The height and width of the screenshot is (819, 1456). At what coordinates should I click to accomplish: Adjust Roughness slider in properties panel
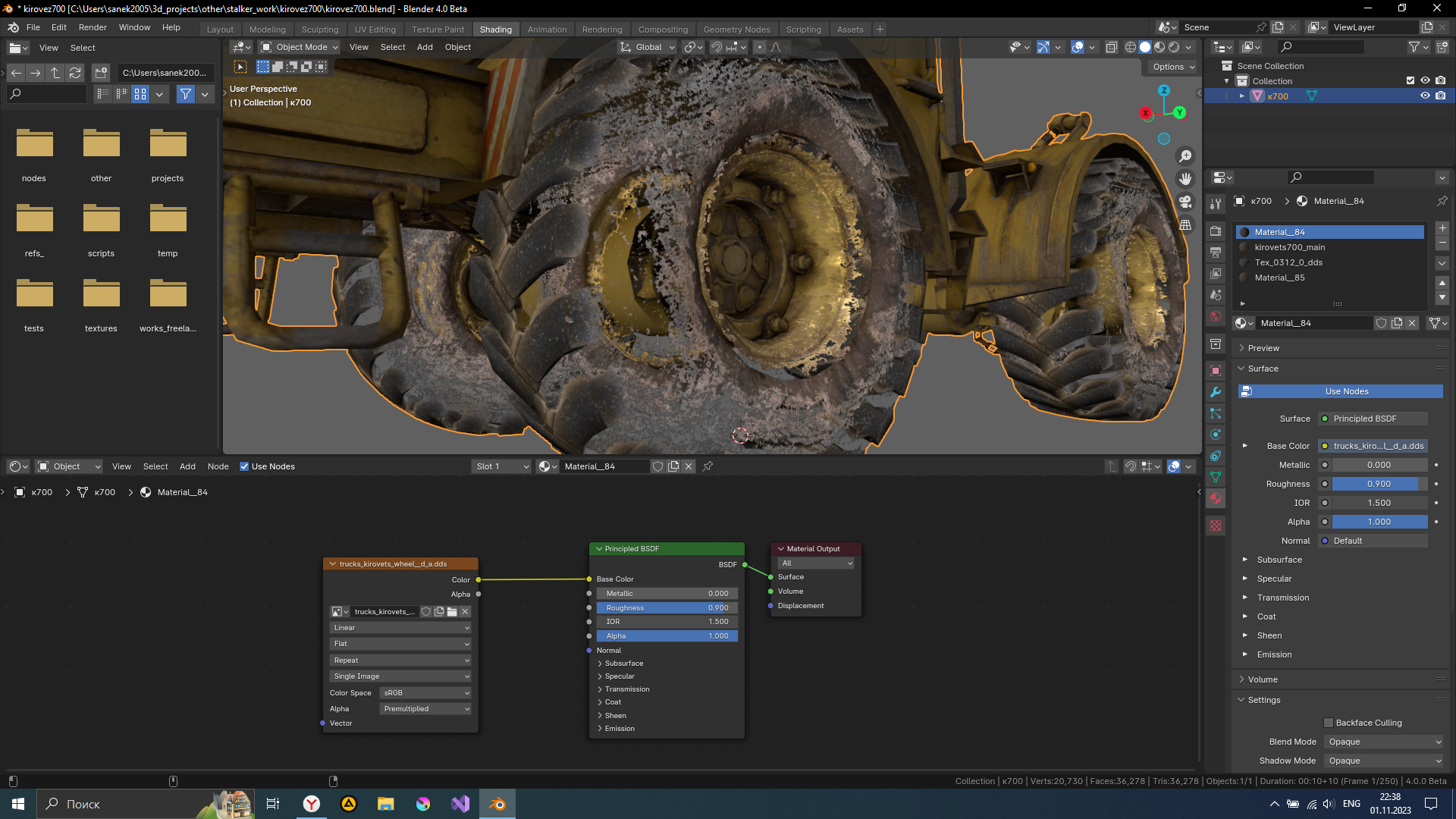[1379, 484]
